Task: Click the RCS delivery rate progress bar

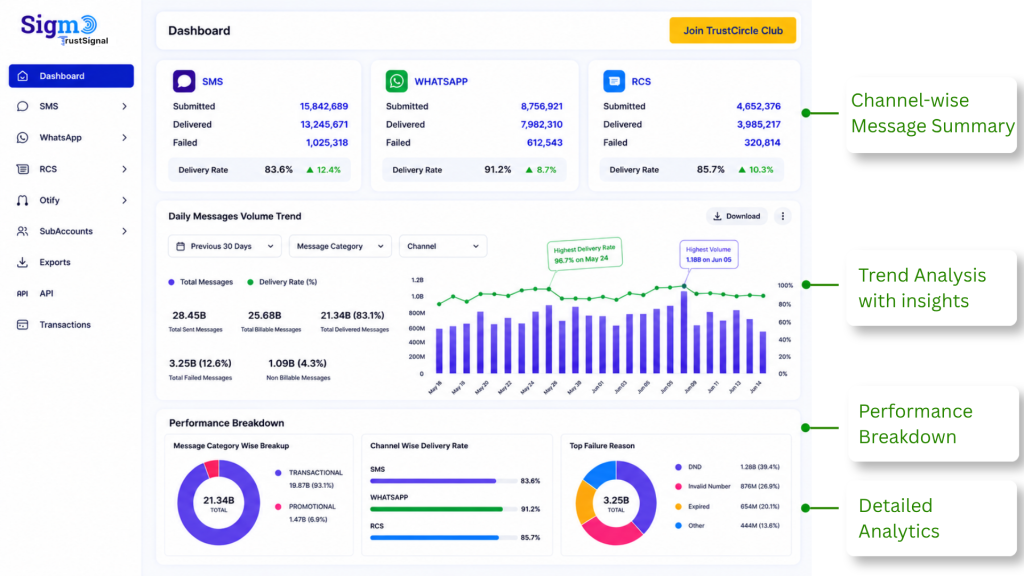Action: click(445, 538)
